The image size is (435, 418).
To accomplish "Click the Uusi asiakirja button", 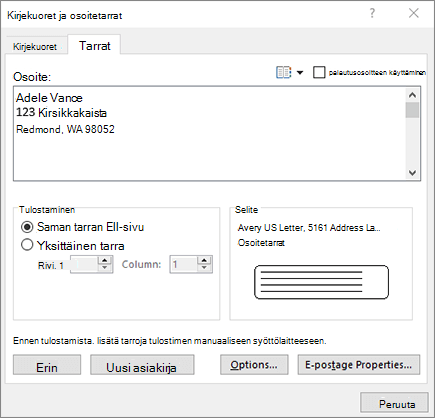I will [x=142, y=365].
